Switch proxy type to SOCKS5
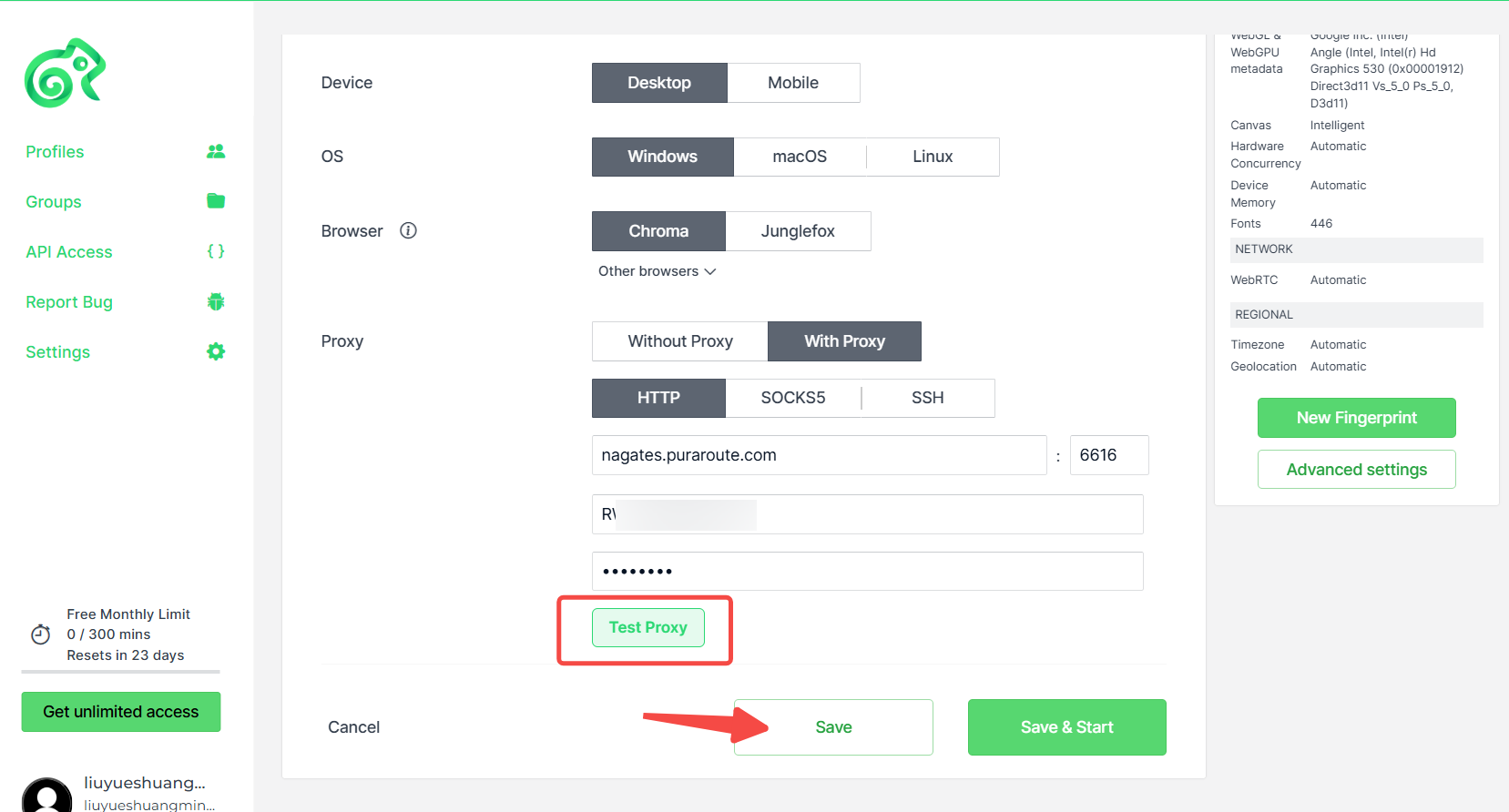The width and height of the screenshot is (1509, 812). 793,398
